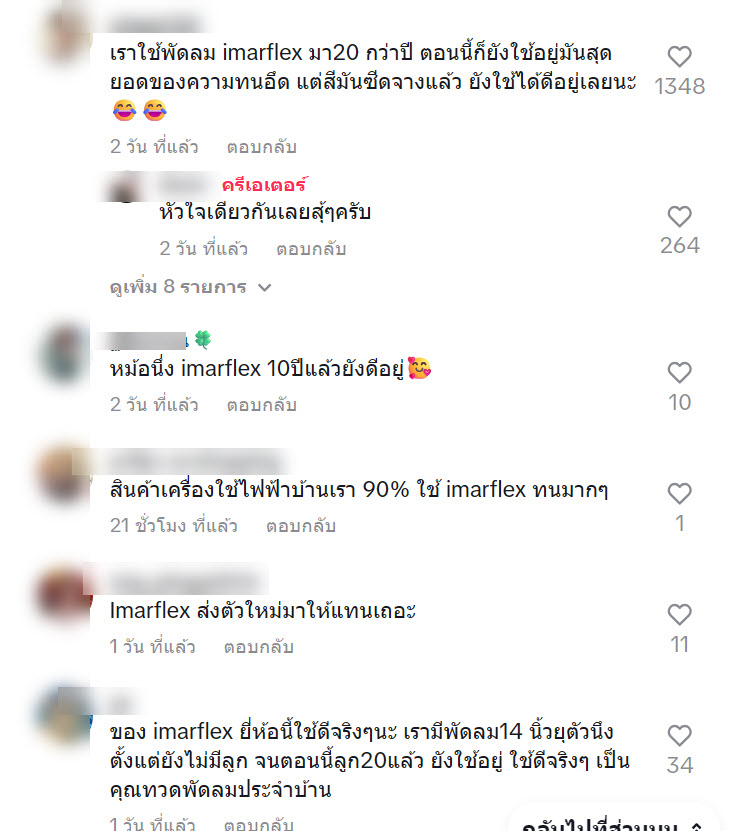Click the 'ครีเอเตอร์' creator badge
740x831 pixels.
pyautogui.click(x=263, y=185)
